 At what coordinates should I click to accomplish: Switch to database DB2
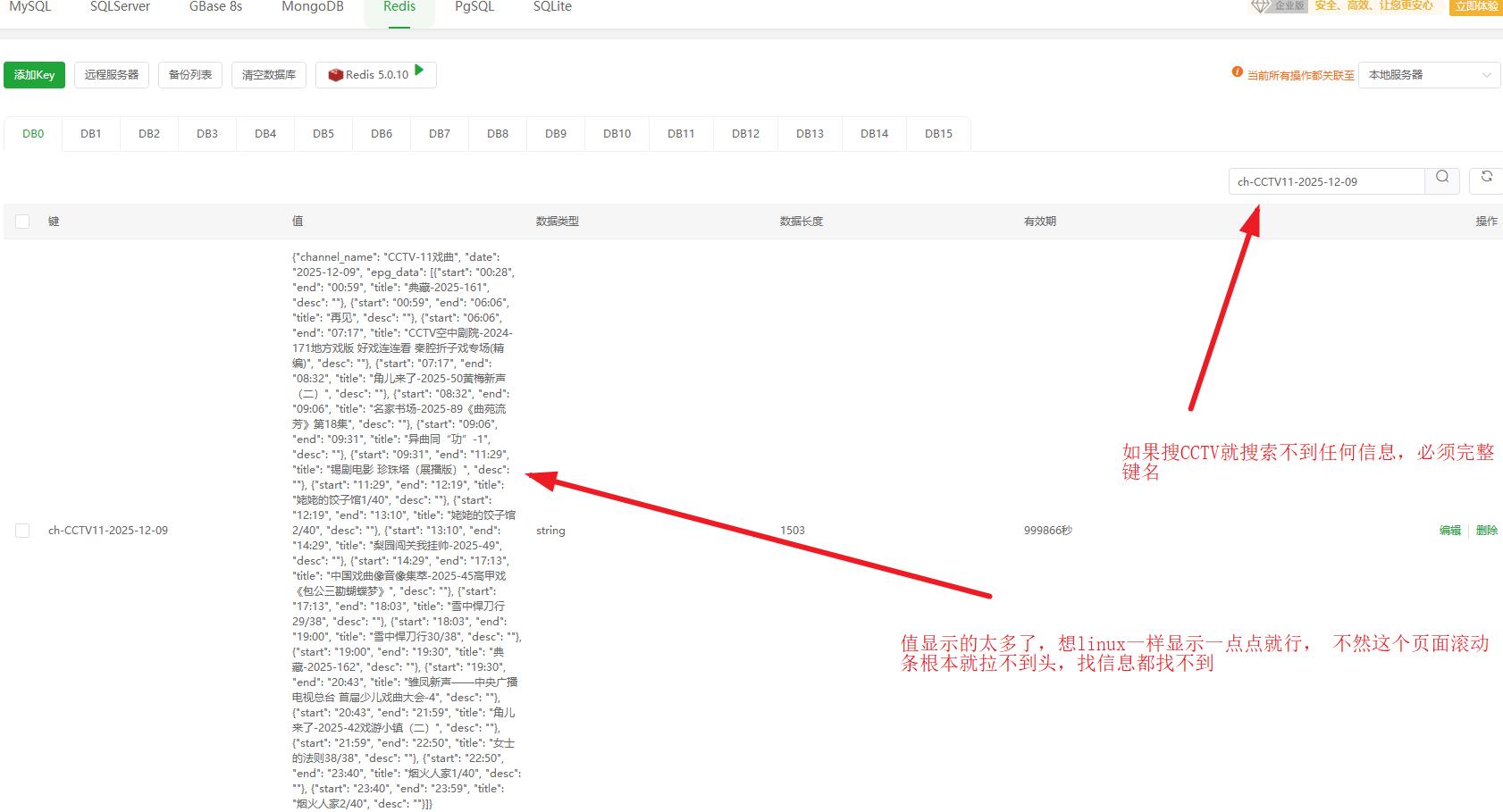point(149,134)
